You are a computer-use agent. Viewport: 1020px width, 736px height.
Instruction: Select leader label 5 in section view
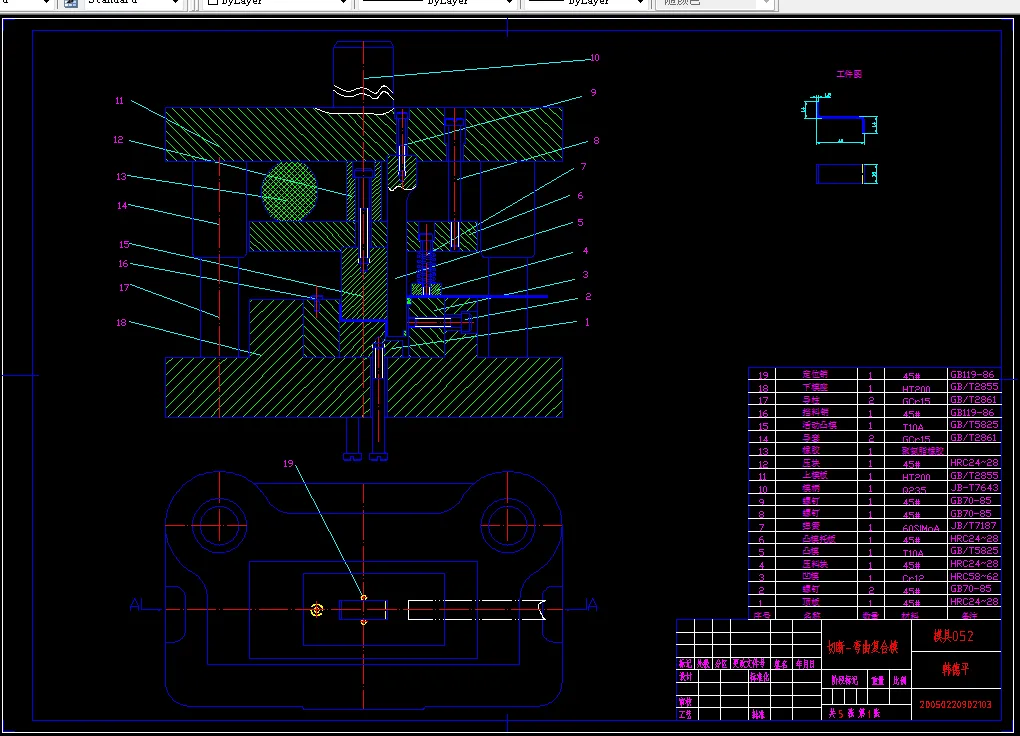pyautogui.click(x=580, y=223)
